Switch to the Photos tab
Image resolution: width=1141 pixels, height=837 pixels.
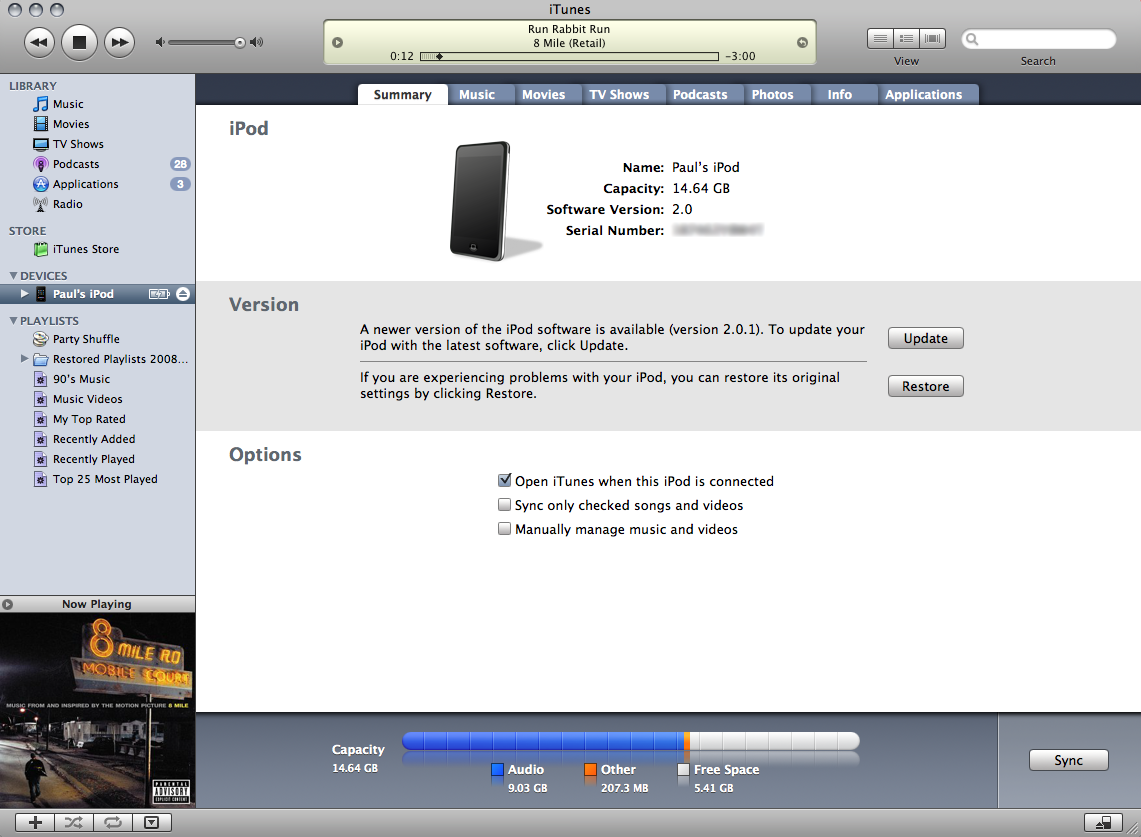[x=772, y=95]
